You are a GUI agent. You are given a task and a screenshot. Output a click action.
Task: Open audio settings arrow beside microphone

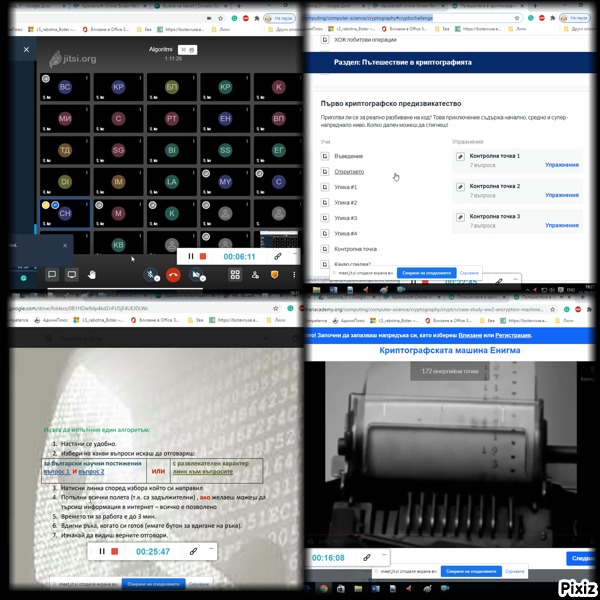point(157,279)
